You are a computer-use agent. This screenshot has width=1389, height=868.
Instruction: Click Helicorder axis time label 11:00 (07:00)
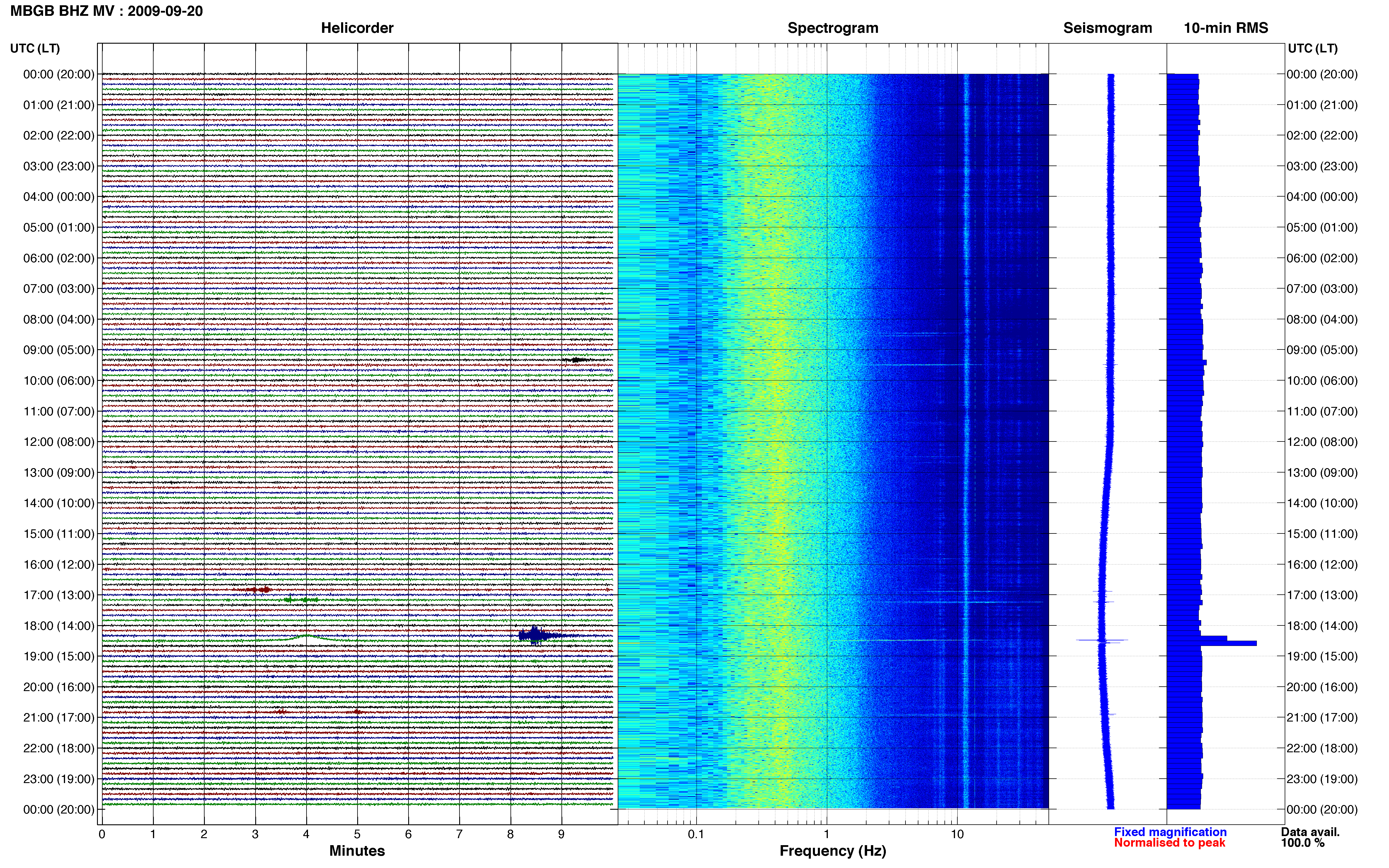pyautogui.click(x=59, y=412)
